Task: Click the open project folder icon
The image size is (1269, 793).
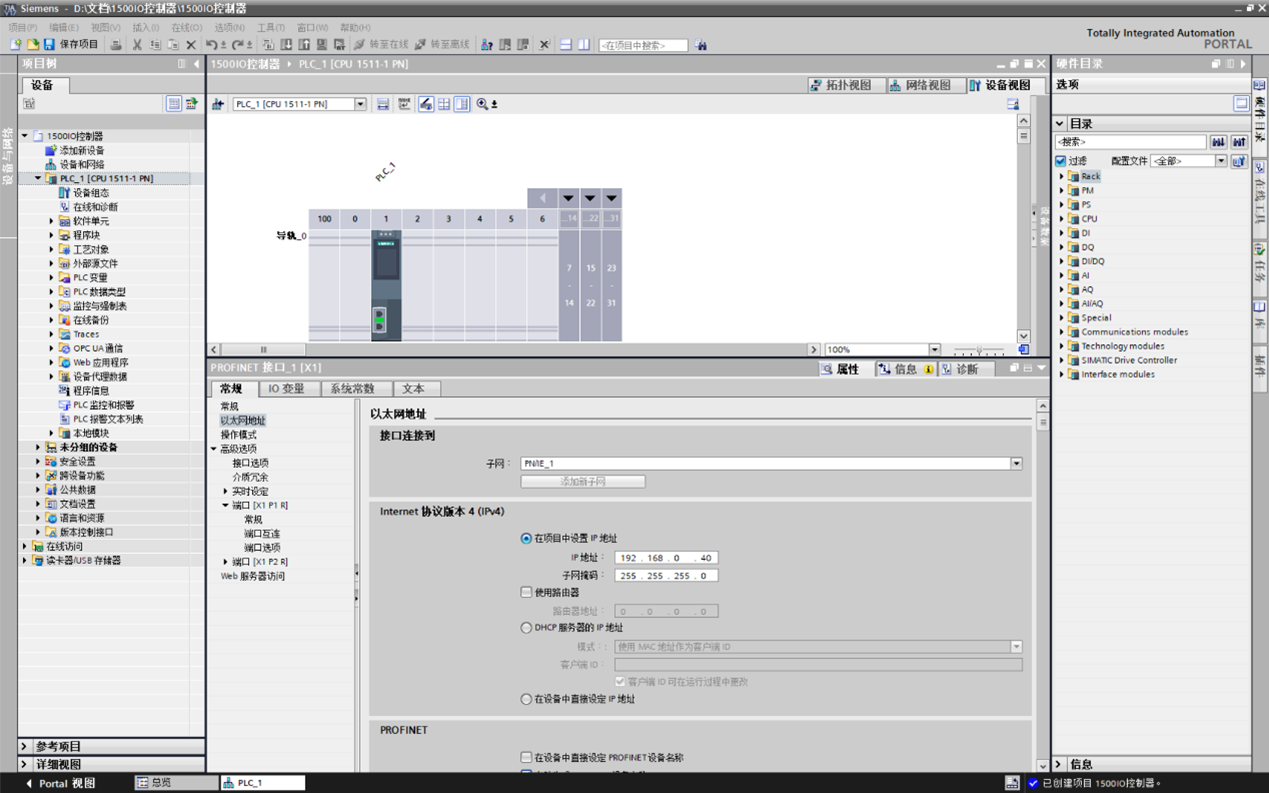Action: click(32, 45)
